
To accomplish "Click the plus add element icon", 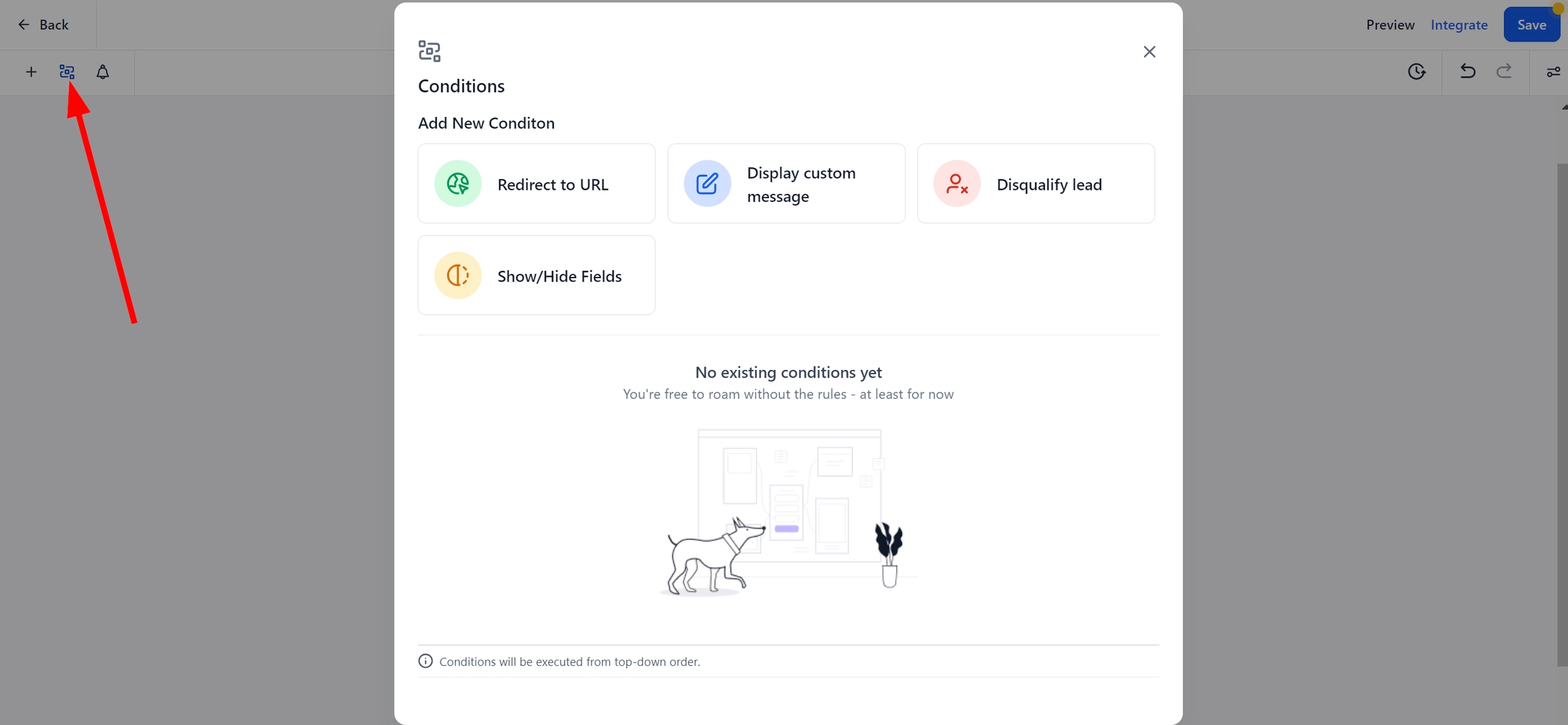I will (x=31, y=72).
